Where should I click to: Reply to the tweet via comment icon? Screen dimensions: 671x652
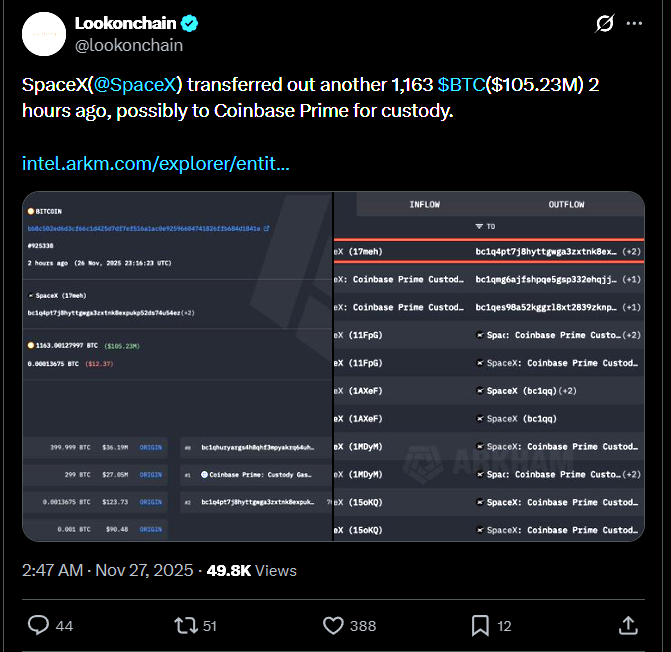click(x=39, y=625)
